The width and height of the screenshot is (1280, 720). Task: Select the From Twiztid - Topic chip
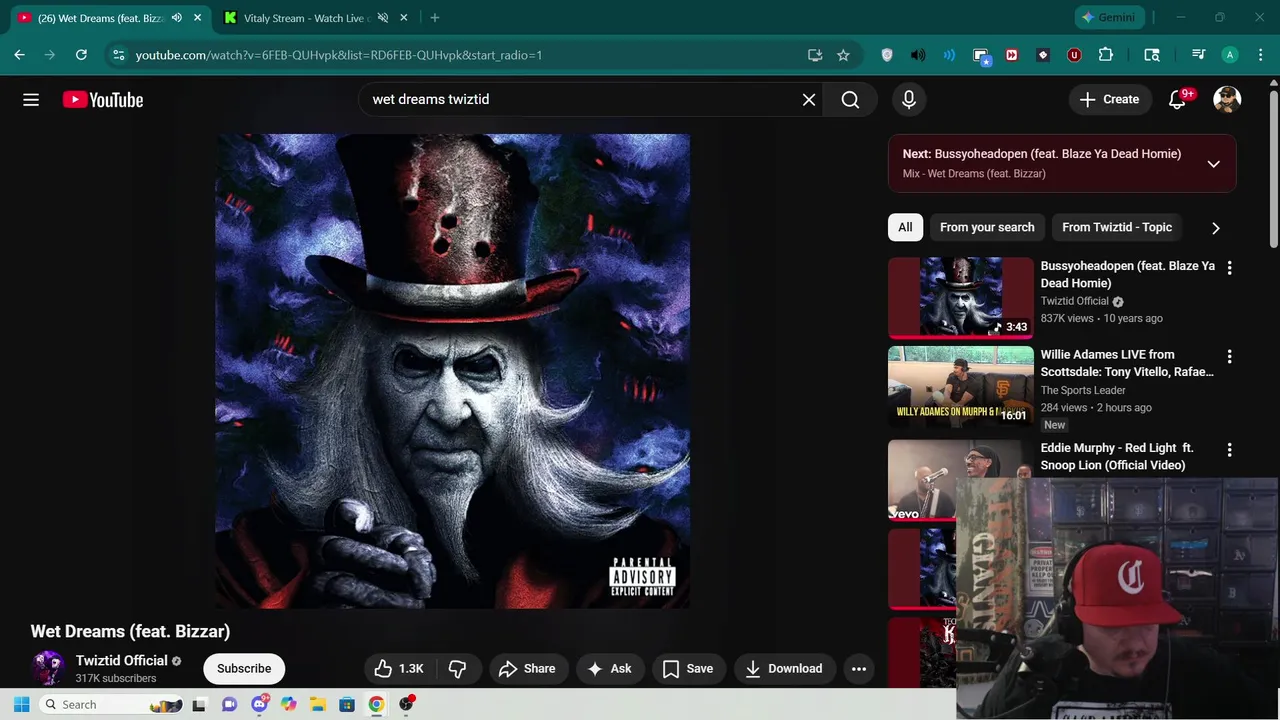(1117, 228)
